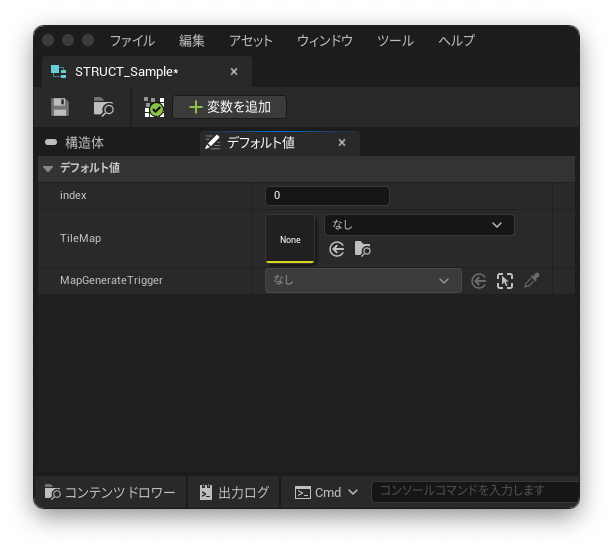
Task: Open the ツール menu
Action: pyautogui.click(x=395, y=41)
